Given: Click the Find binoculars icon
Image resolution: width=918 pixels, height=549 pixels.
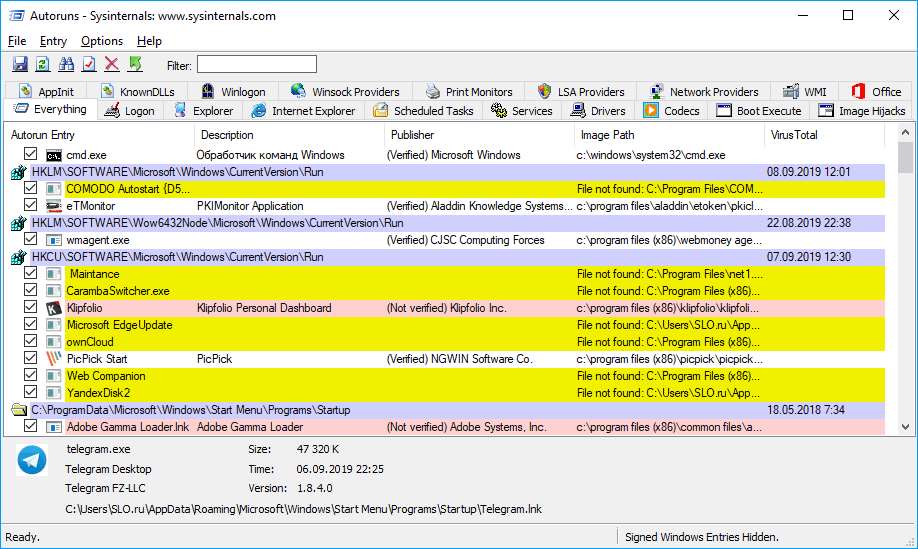Looking at the screenshot, I should pos(66,64).
